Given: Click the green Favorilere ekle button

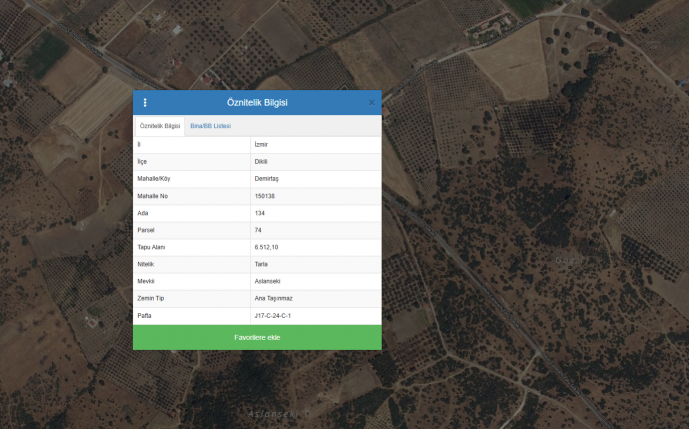Looking at the screenshot, I should [257, 338].
